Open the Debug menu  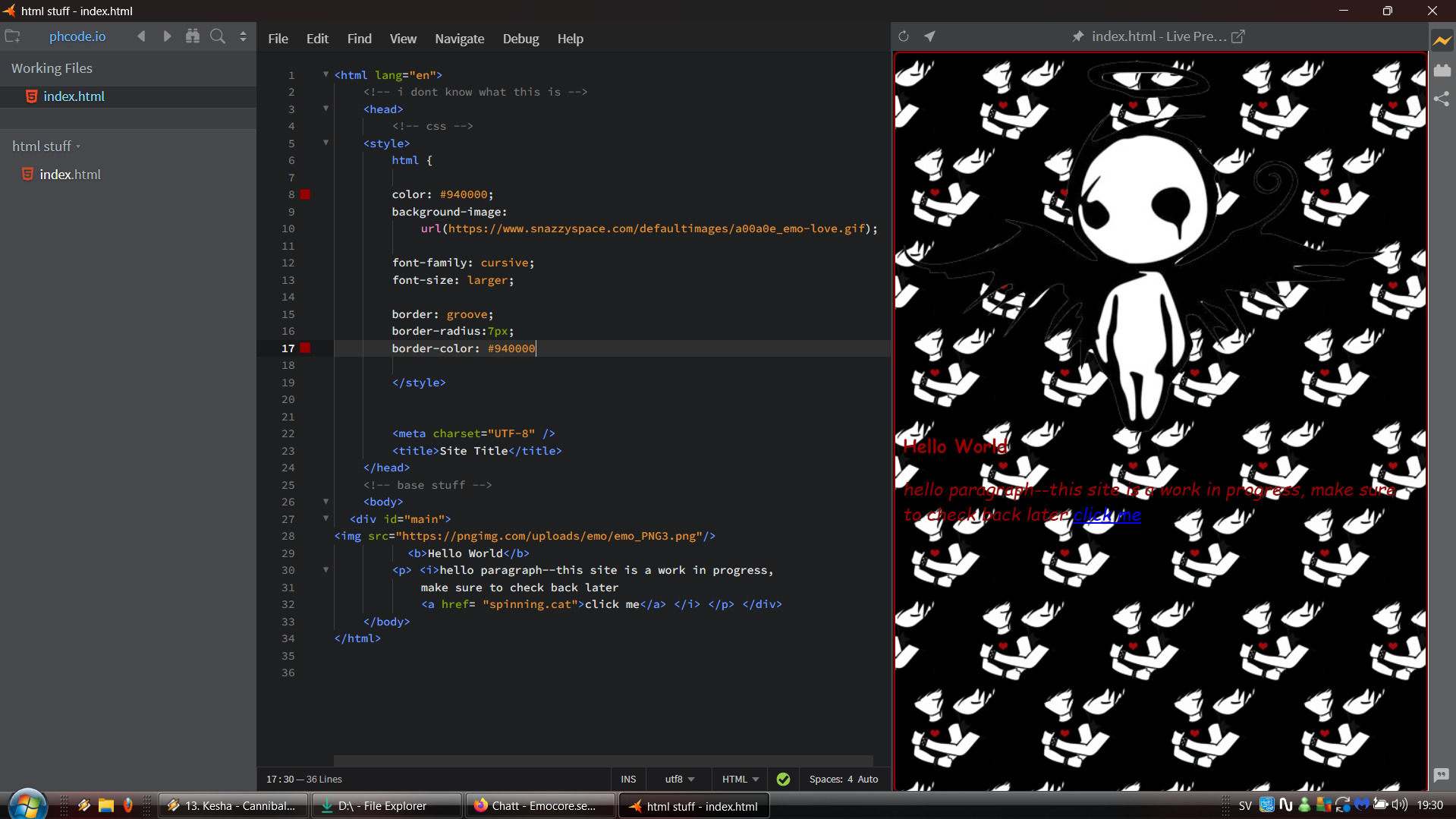pyautogui.click(x=520, y=39)
